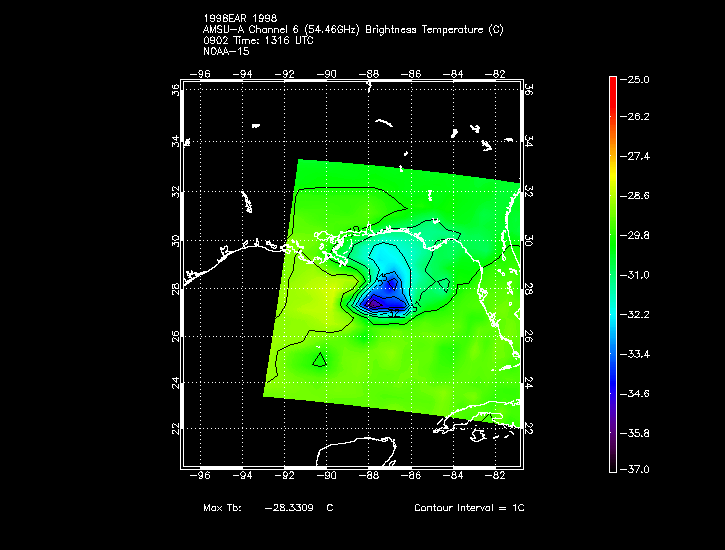Click the right axis latitude label '36'
This screenshot has height=550, width=725.
tap(529, 90)
